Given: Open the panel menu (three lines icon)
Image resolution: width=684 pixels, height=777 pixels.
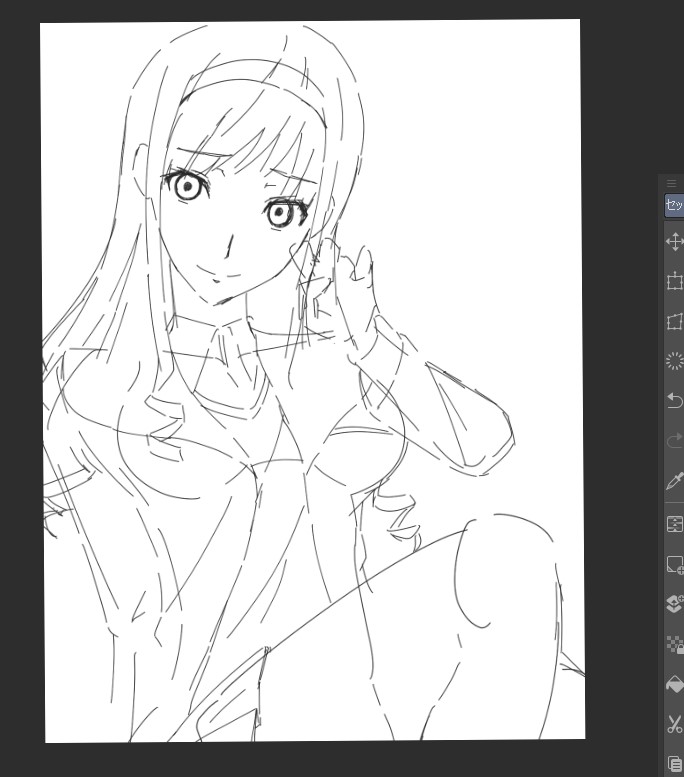Looking at the screenshot, I should pos(672,183).
